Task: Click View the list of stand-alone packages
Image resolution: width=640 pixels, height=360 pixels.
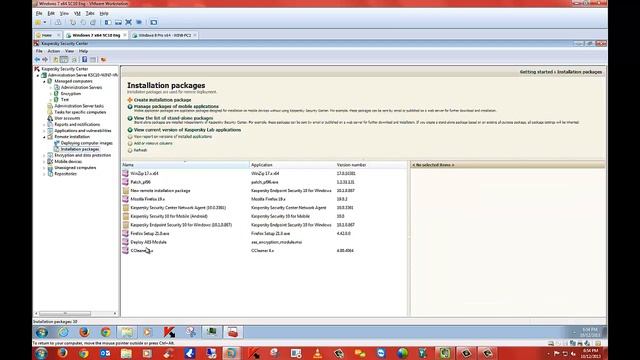Action: click(173, 118)
